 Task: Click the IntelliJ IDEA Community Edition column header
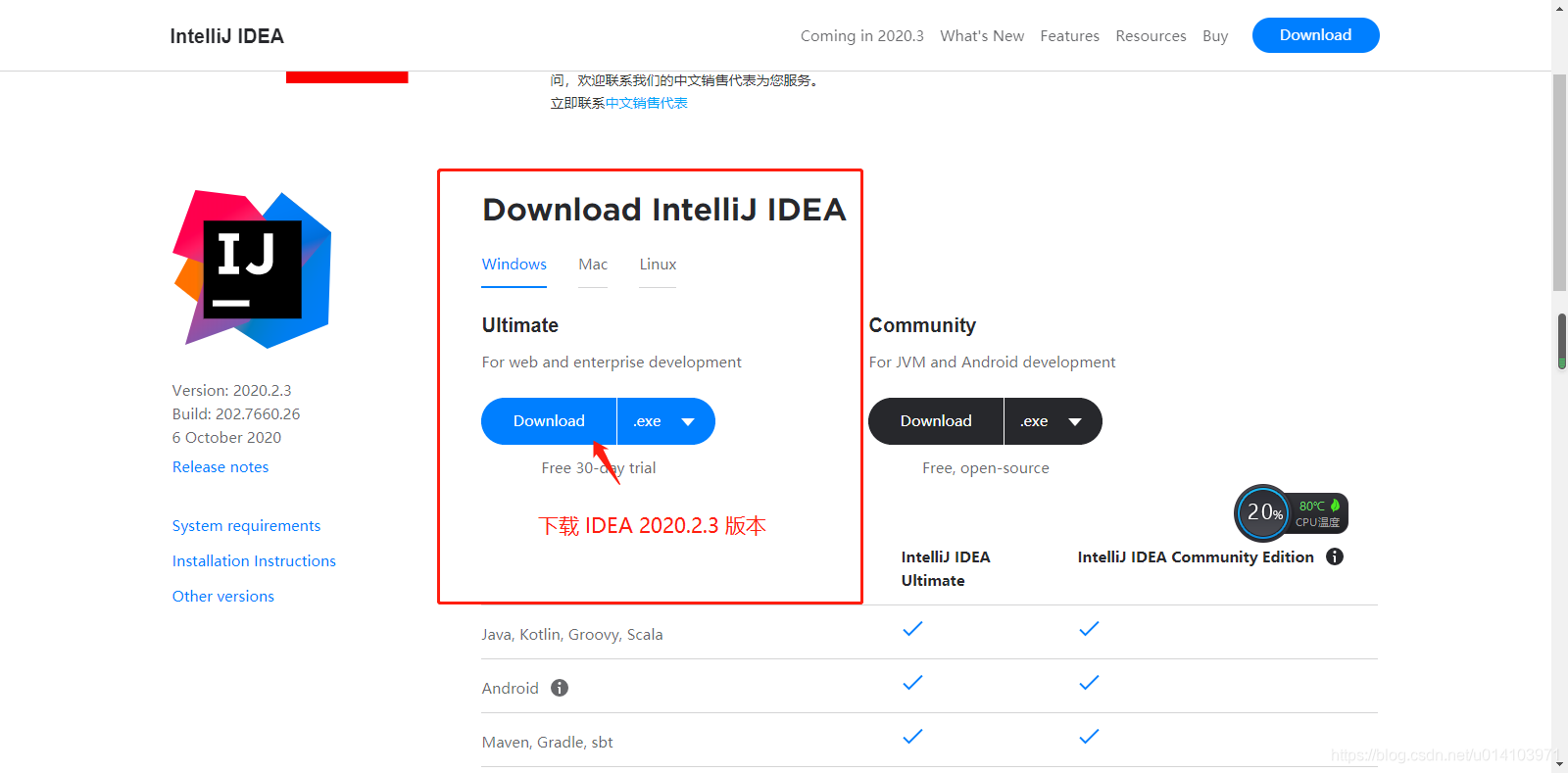[1196, 557]
